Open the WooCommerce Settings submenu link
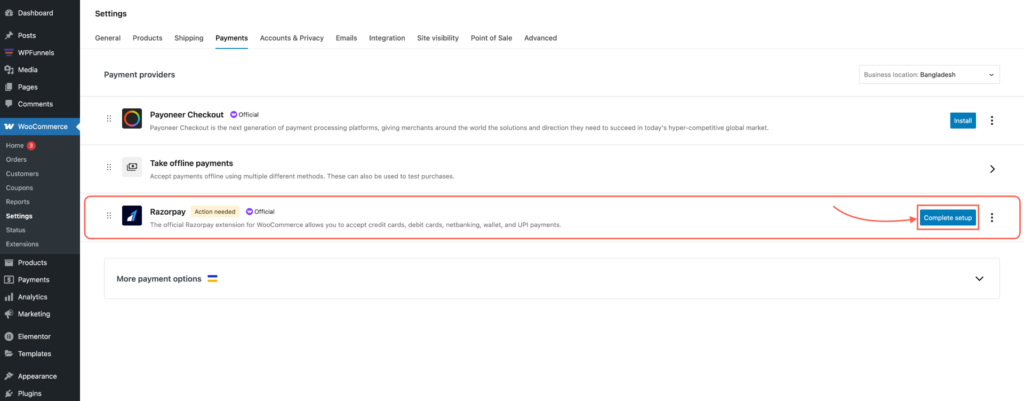Viewport: 1024px width, 401px height. (x=19, y=216)
